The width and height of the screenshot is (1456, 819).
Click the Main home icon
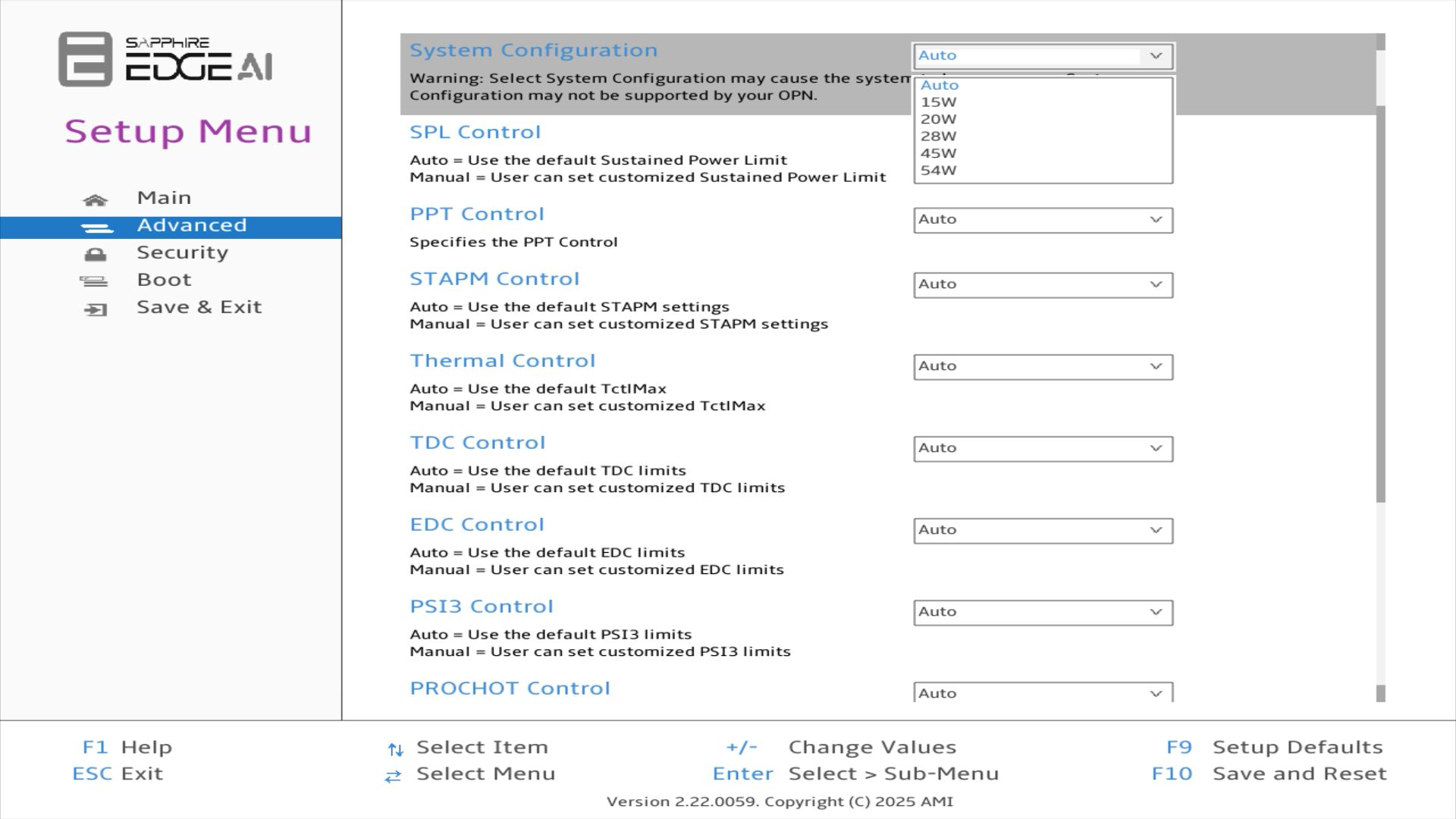[x=95, y=200]
